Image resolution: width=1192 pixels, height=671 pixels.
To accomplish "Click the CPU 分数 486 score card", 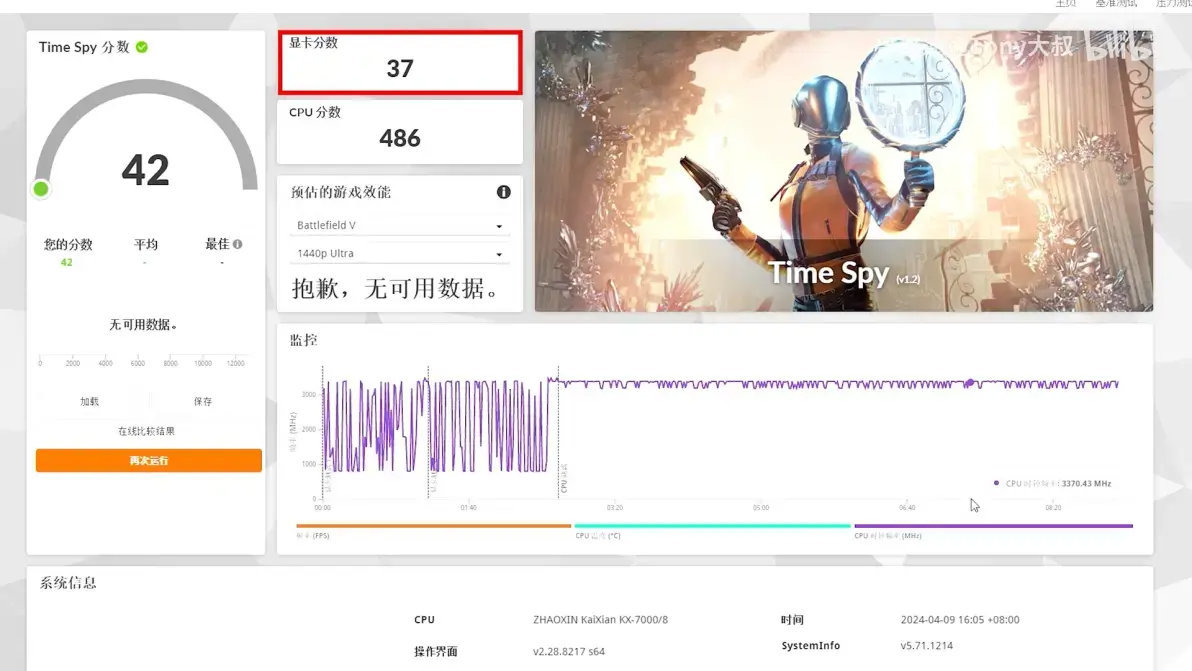I will (x=400, y=131).
